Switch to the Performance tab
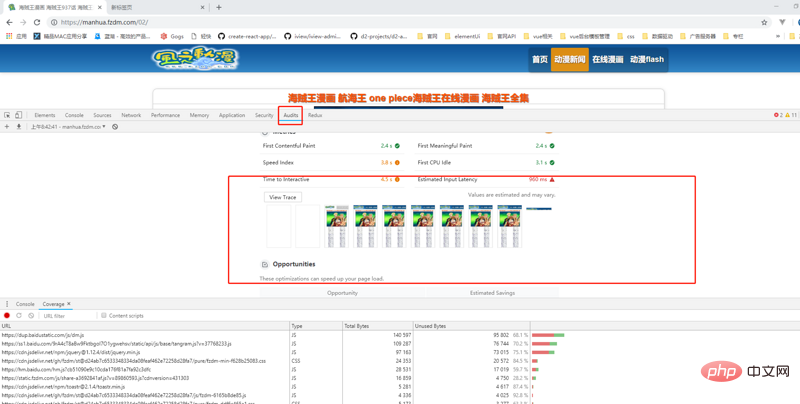Viewport: 800px width, 404px height. (x=165, y=115)
